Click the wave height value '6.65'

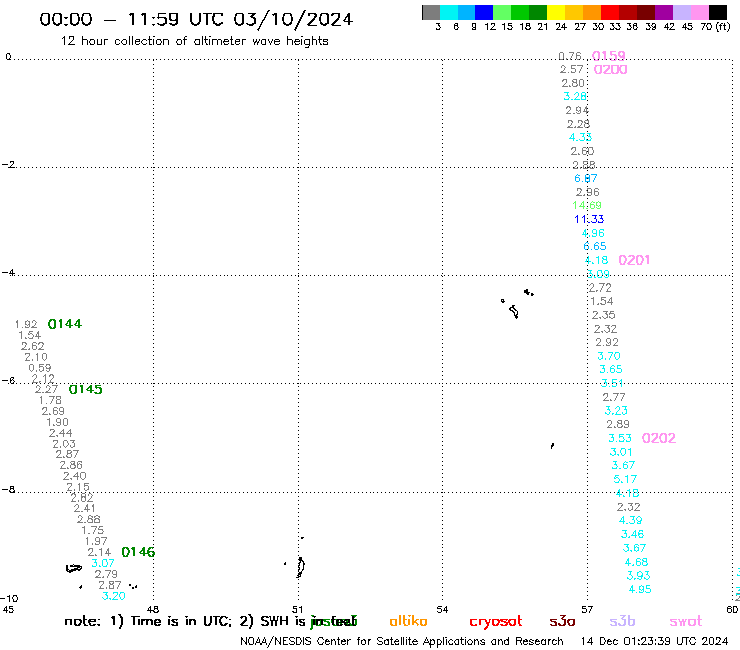click(595, 246)
